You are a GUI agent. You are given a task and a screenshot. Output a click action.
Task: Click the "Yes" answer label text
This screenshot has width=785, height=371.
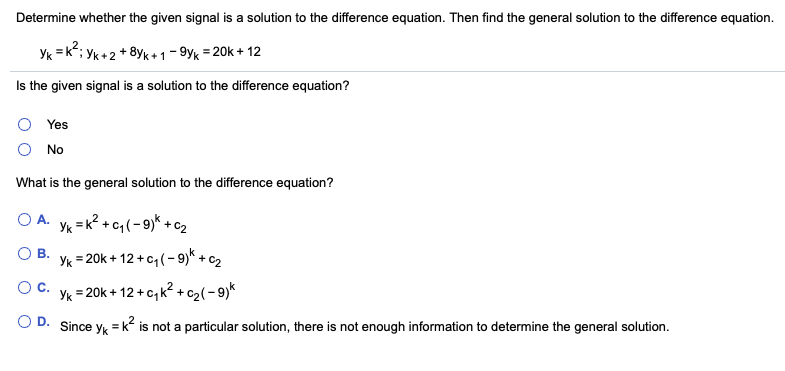pyautogui.click(x=57, y=125)
